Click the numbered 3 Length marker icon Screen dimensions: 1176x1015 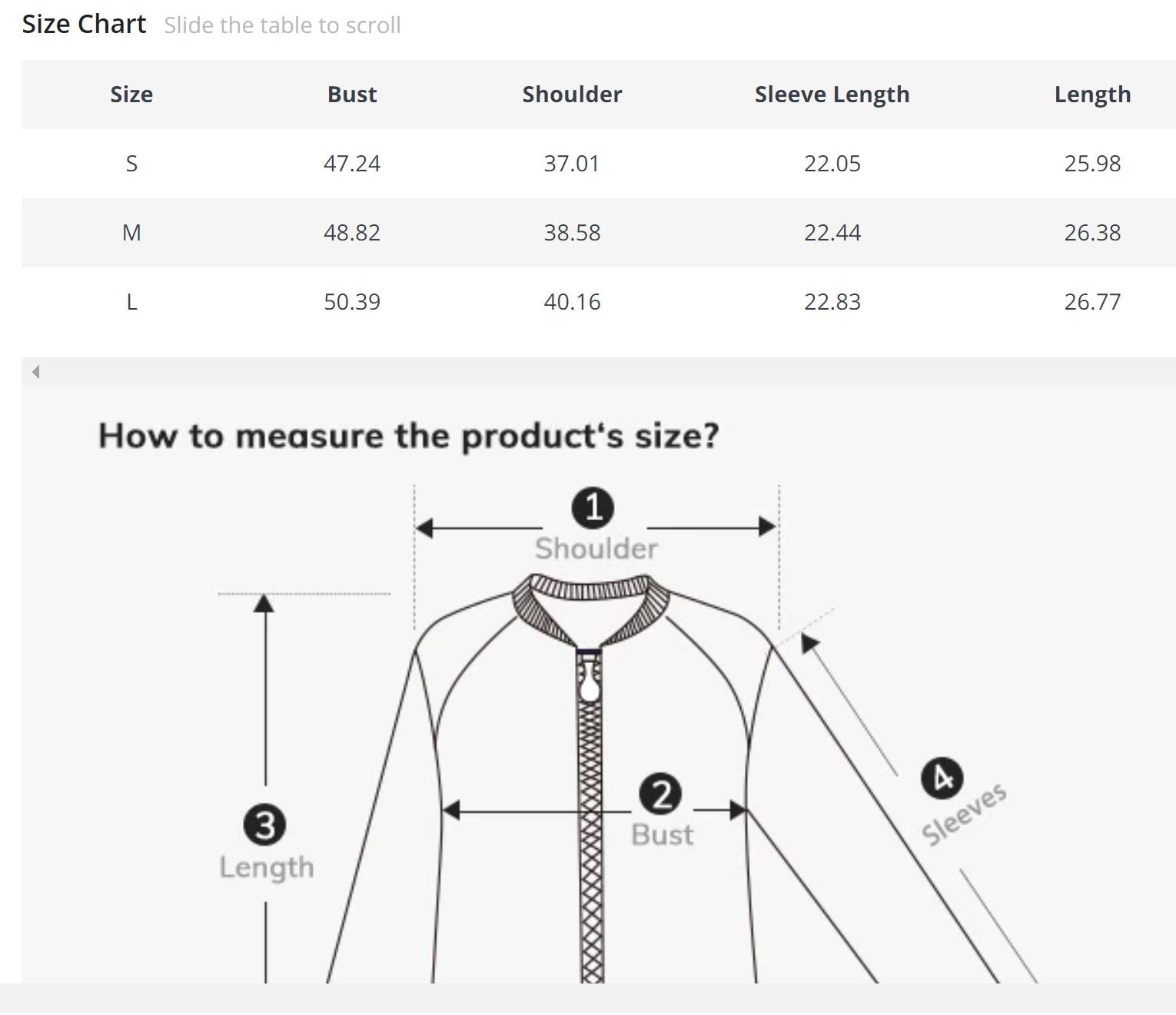coord(264,825)
